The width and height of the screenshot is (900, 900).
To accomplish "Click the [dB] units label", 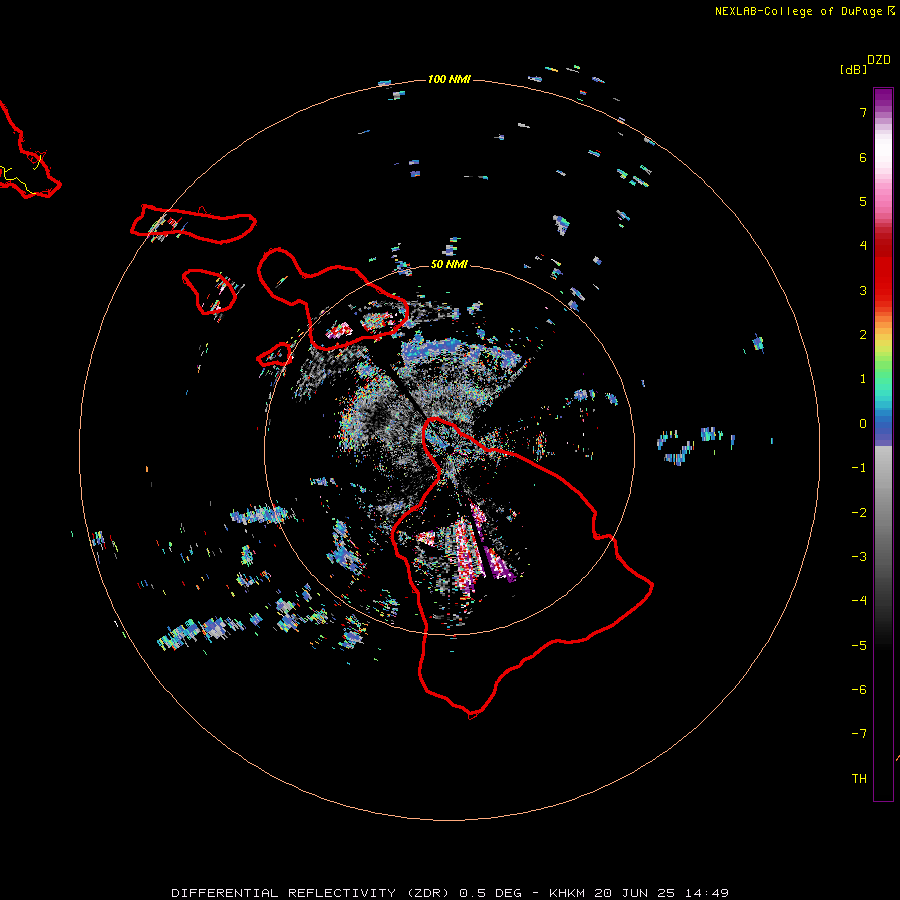I will tap(854, 69).
